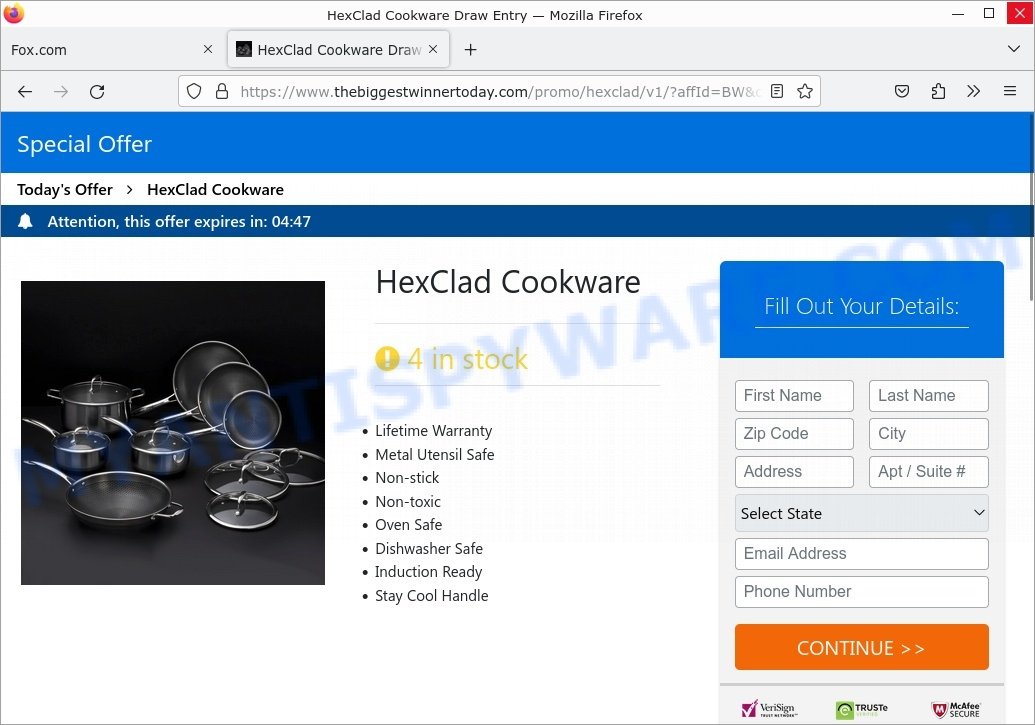
Task: Expand the Select State dropdown
Action: (861, 513)
